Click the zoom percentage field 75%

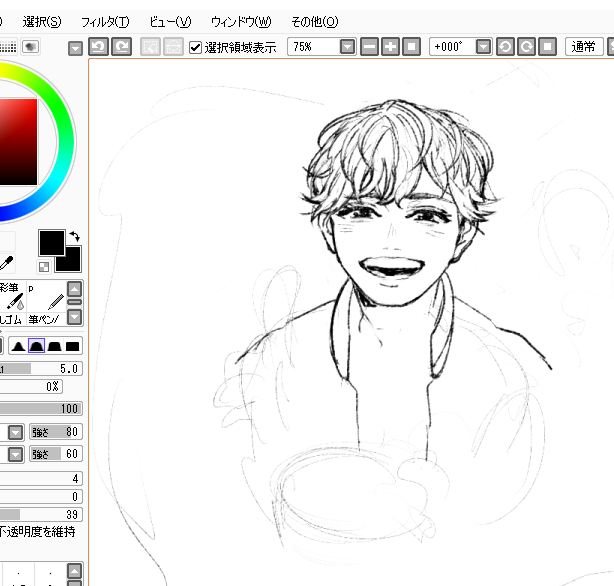pyautogui.click(x=314, y=47)
